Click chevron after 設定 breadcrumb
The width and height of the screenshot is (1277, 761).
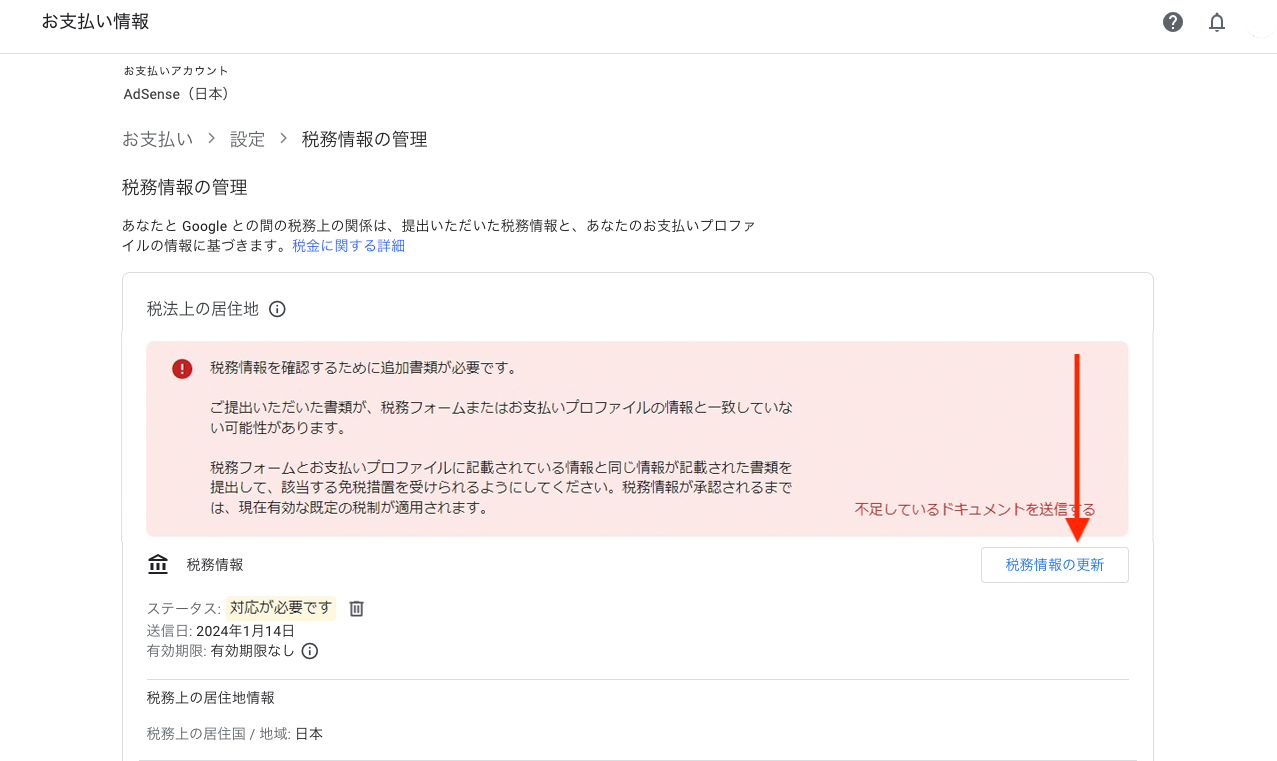[x=284, y=138]
